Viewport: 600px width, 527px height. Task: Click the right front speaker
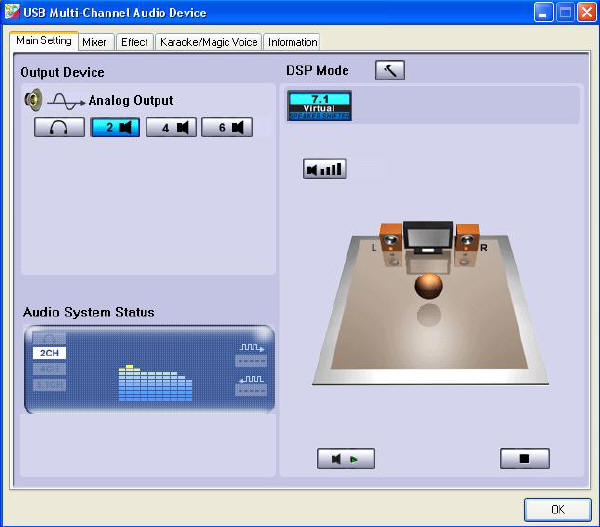(467, 244)
